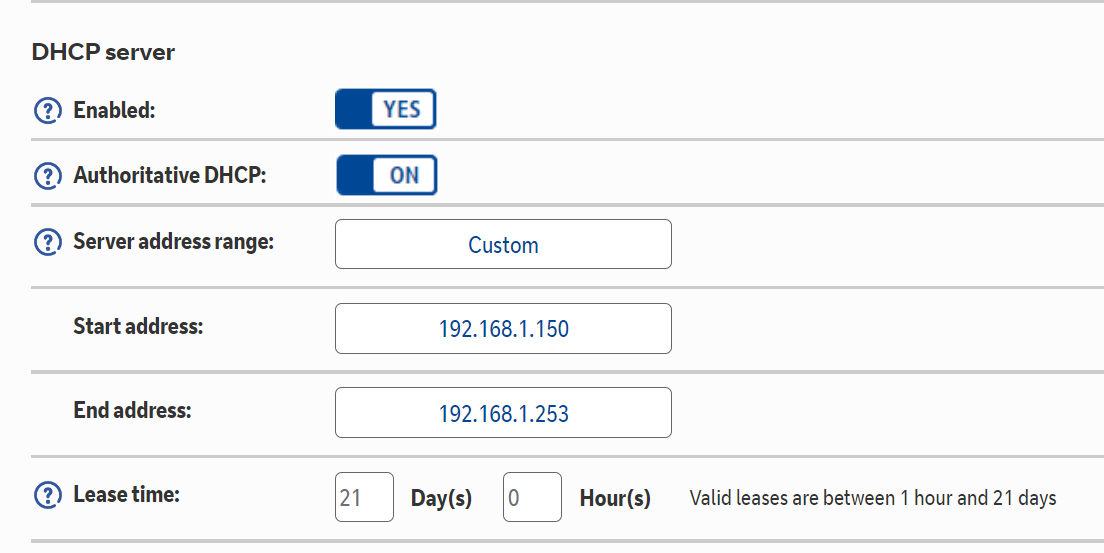Click the "Day(s)" unit label
The height and width of the screenshot is (553, 1104).
[x=441, y=498]
